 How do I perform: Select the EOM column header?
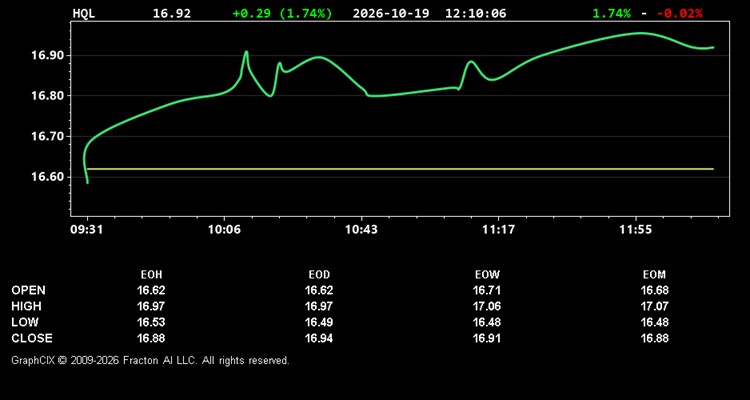point(654,275)
